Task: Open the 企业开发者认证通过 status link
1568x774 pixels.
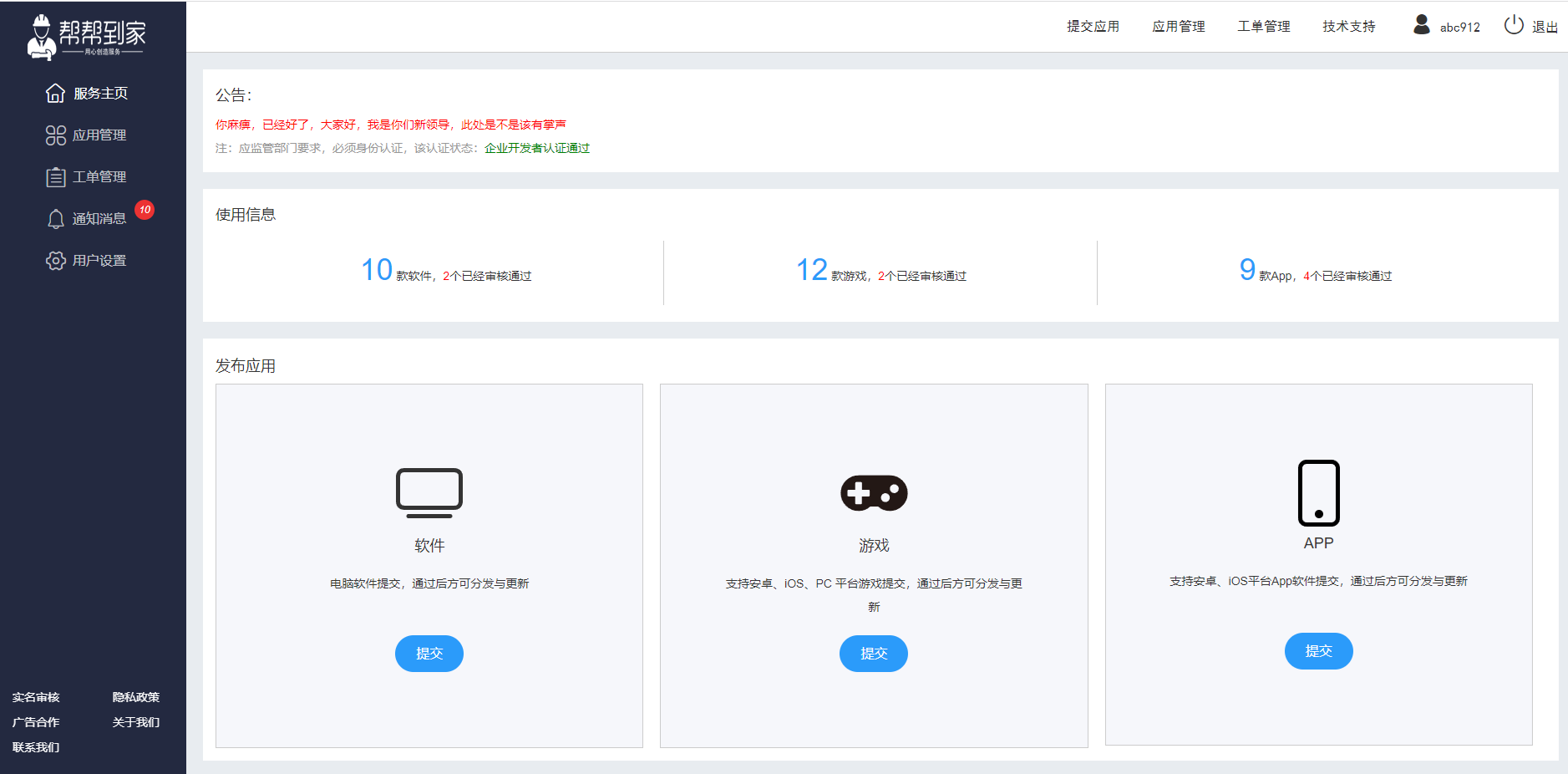Action: pyautogui.click(x=535, y=148)
